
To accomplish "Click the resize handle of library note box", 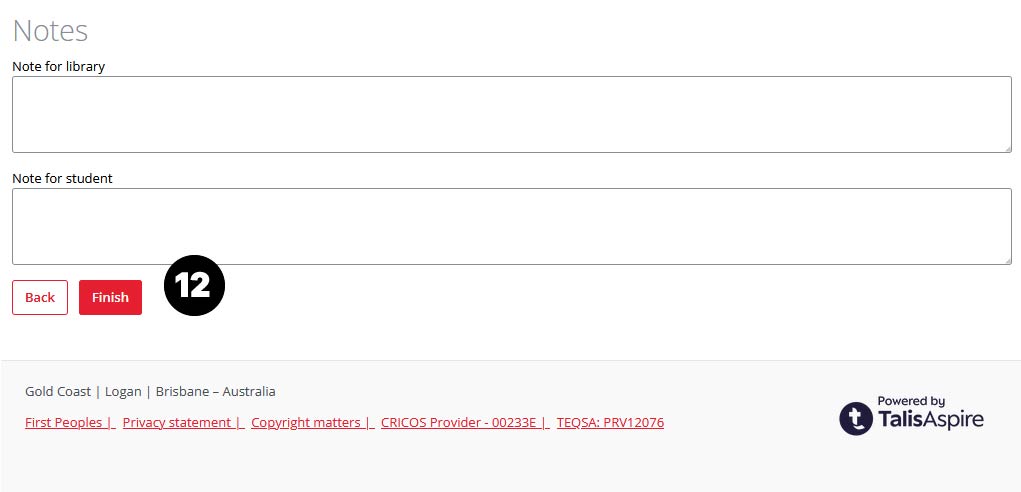I will pyautogui.click(x=1006, y=147).
